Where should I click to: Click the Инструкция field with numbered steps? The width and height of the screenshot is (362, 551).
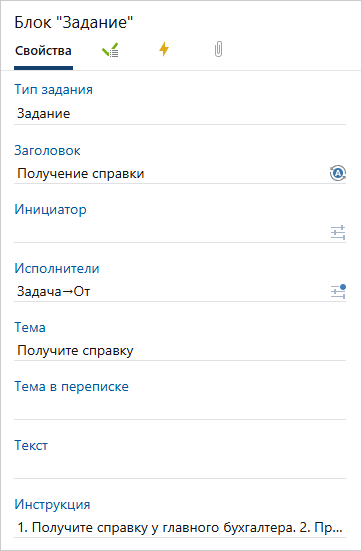pyautogui.click(x=180, y=528)
